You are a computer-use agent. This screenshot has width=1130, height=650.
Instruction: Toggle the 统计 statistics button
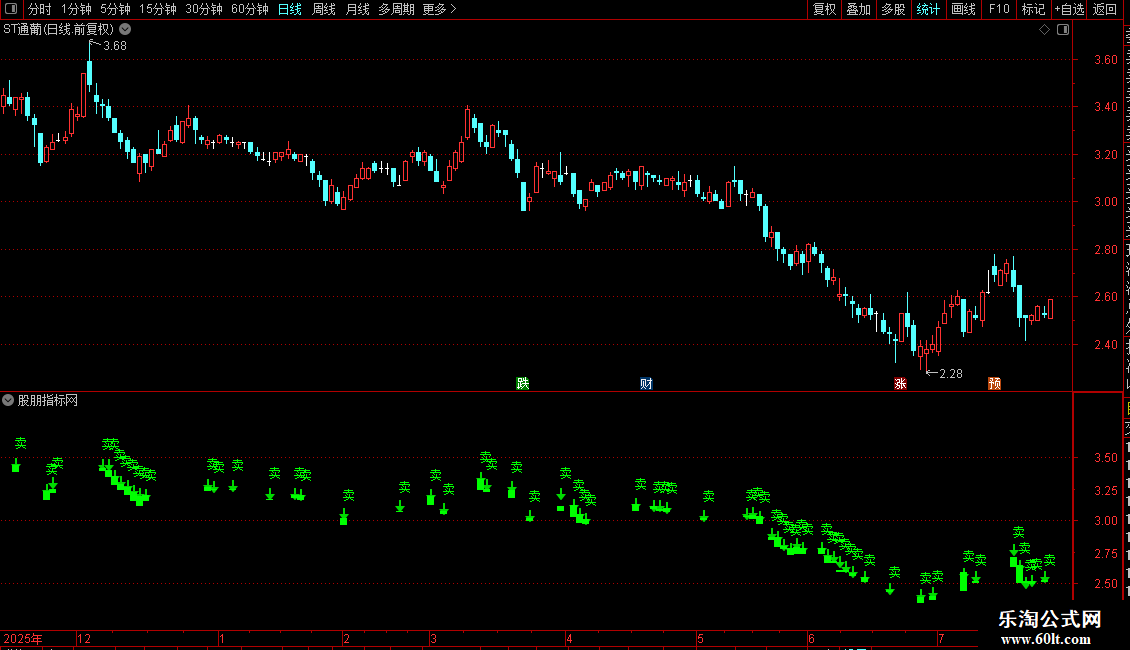click(927, 9)
